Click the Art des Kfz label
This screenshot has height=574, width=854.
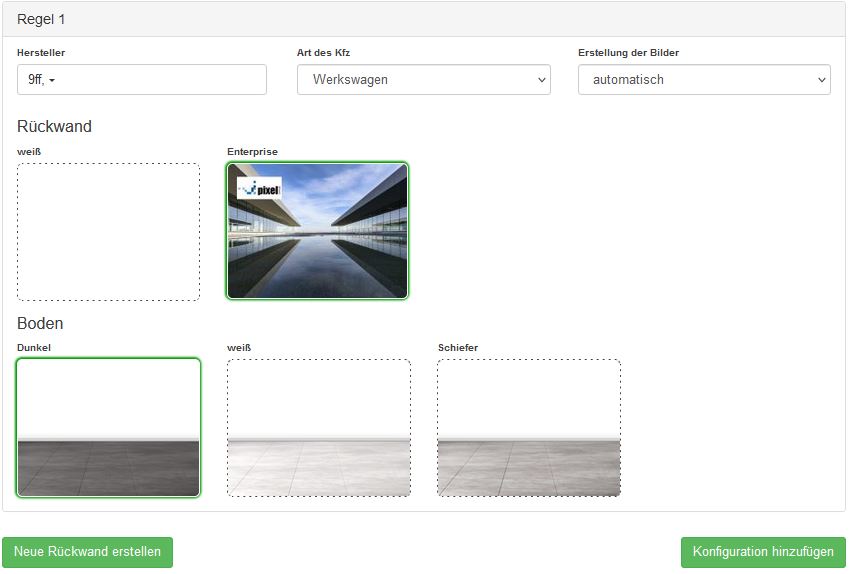pyautogui.click(x=324, y=53)
